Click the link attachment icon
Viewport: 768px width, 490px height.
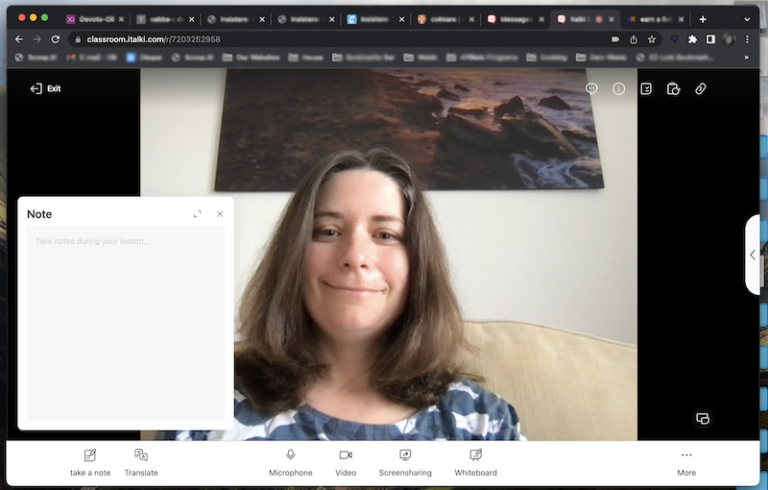(701, 89)
